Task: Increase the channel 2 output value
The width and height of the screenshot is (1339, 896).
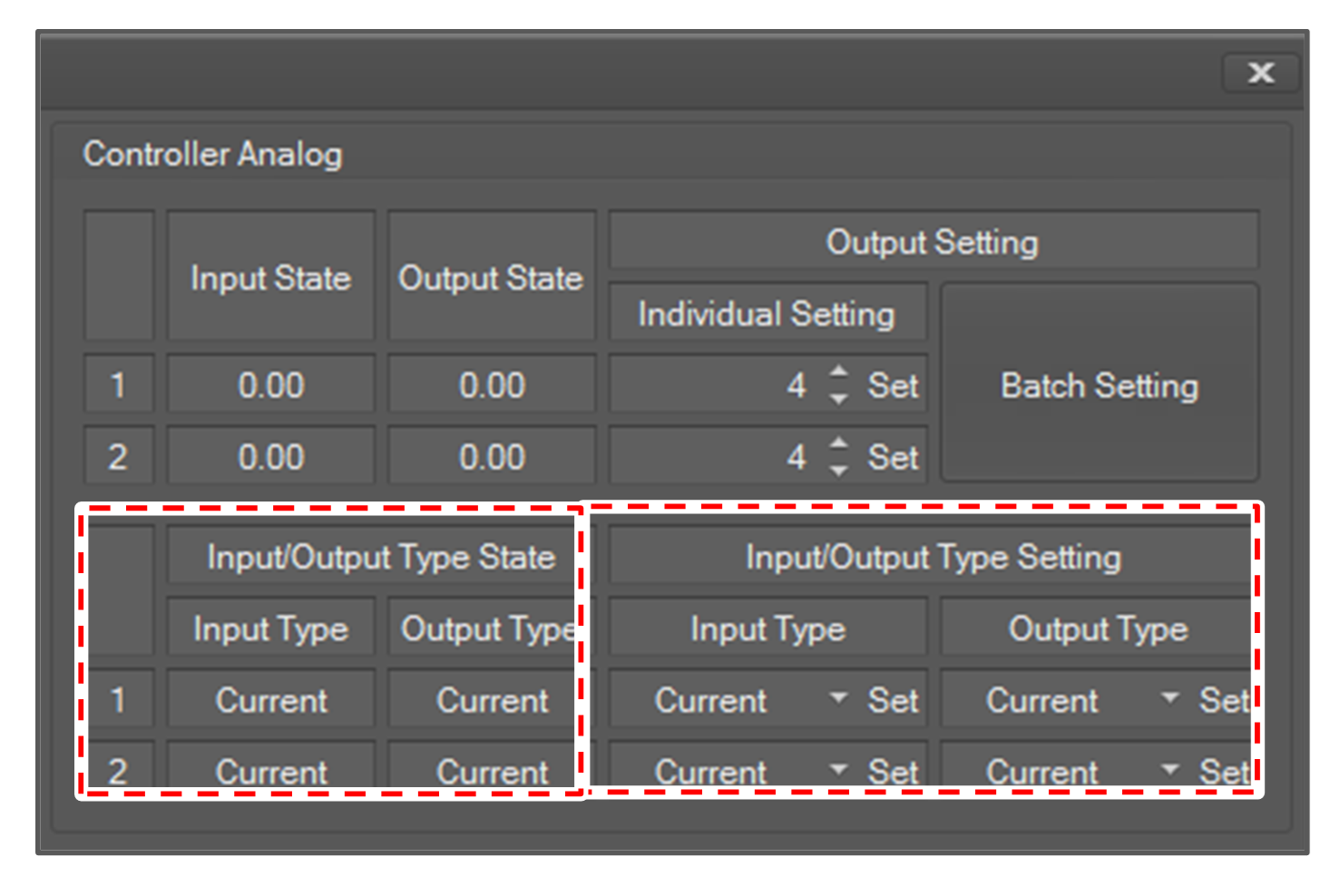Action: coord(839,443)
